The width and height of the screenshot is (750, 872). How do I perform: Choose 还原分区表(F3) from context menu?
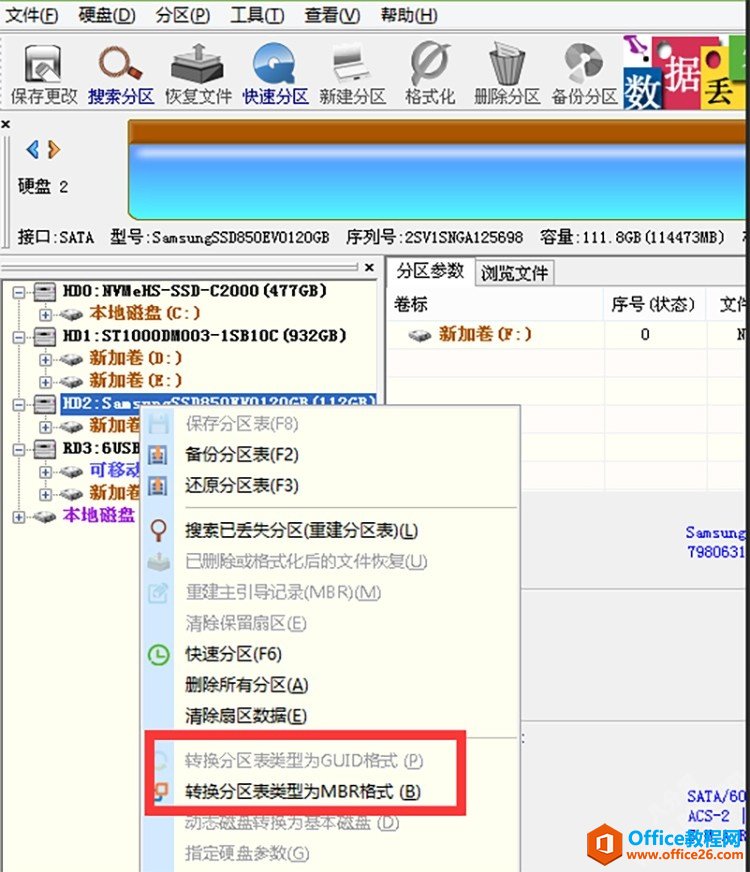242,485
